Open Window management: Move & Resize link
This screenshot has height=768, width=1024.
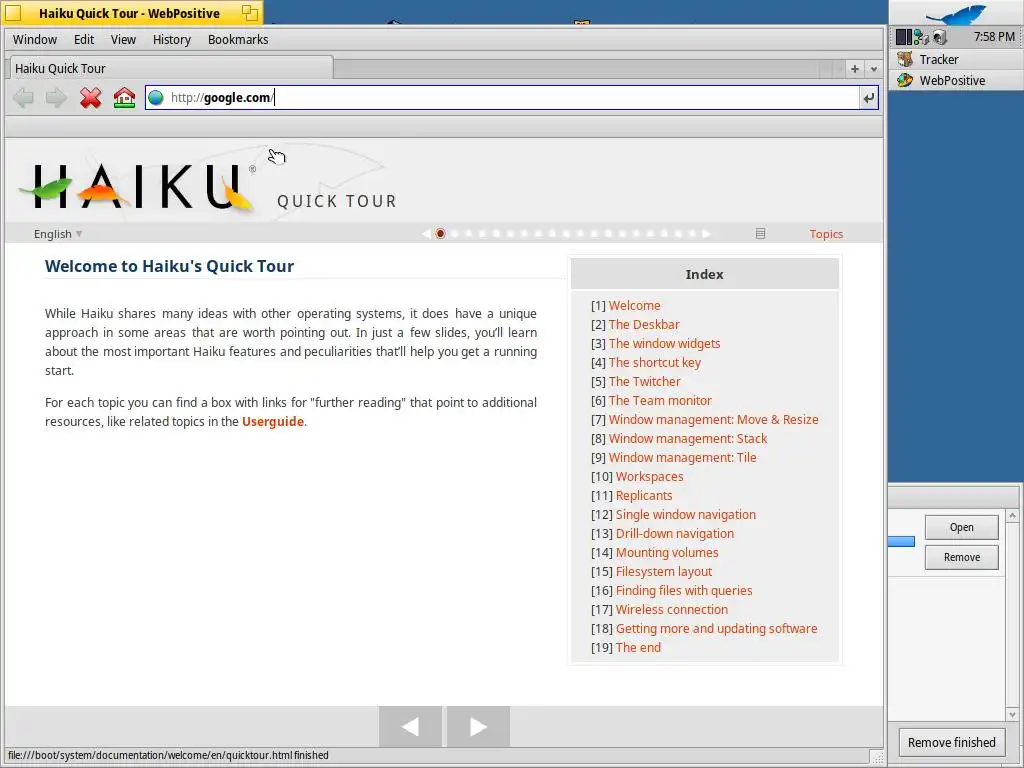(713, 419)
